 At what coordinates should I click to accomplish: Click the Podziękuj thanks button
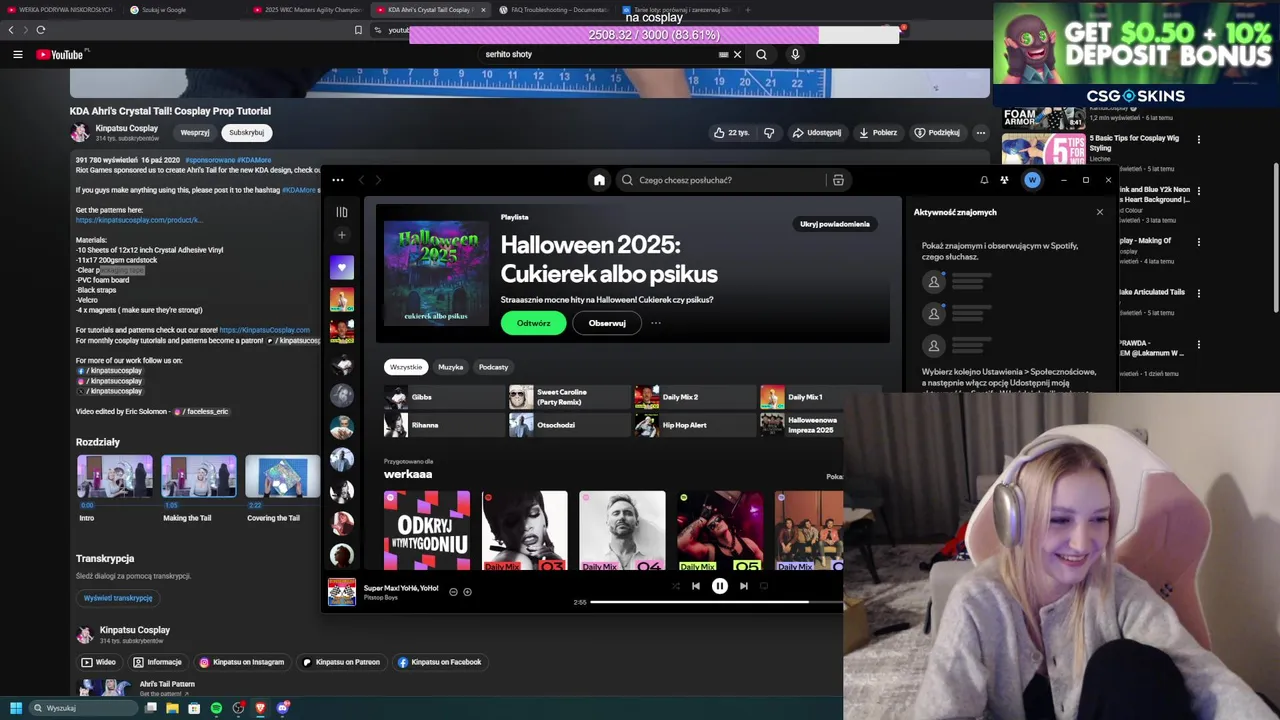937,132
